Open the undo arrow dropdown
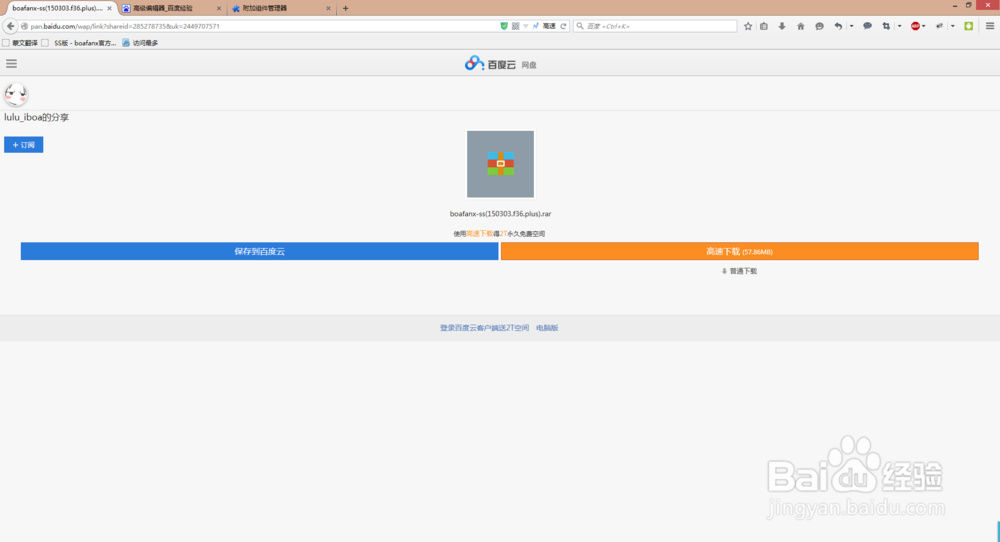This screenshot has height=542, width=1000. 851,26
